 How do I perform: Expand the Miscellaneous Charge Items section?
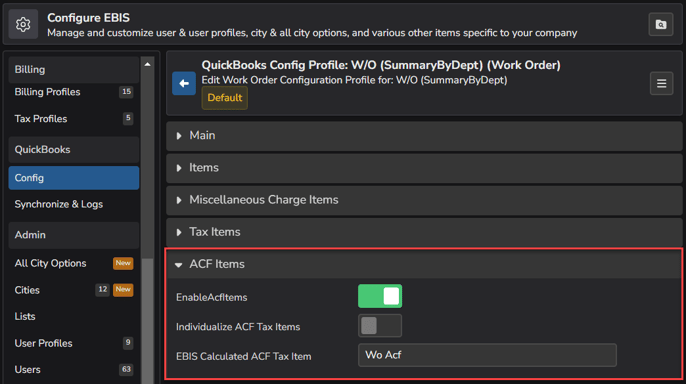[424, 200]
